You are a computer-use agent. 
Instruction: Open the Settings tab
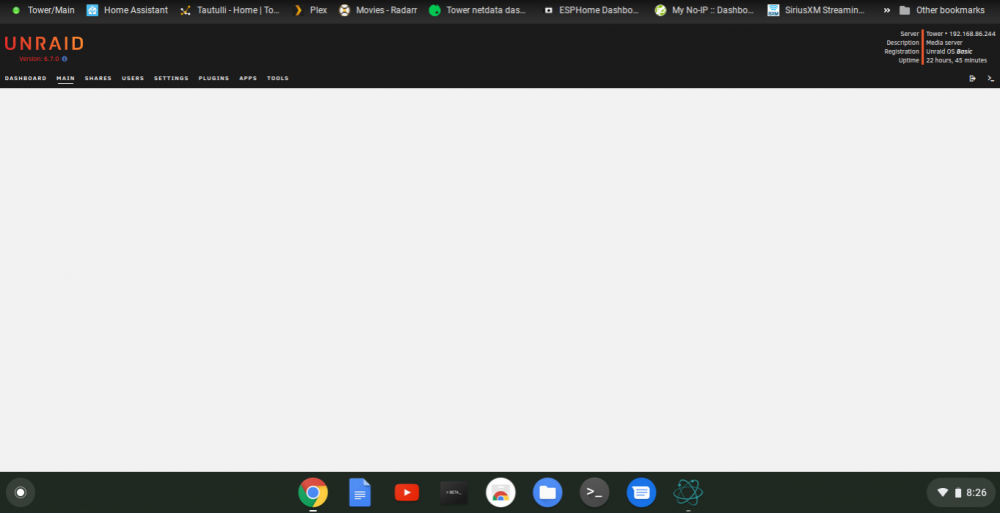[x=171, y=78]
